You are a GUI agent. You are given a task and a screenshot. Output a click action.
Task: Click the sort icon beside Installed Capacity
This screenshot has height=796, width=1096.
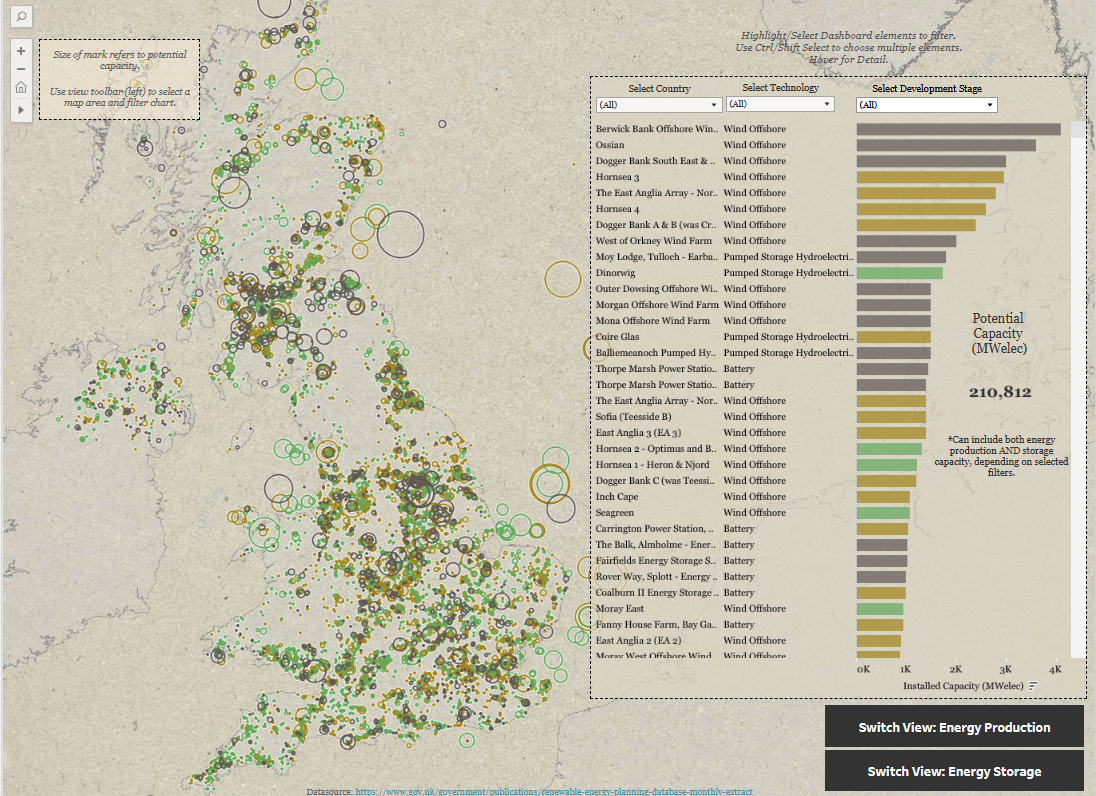pyautogui.click(x=1033, y=686)
